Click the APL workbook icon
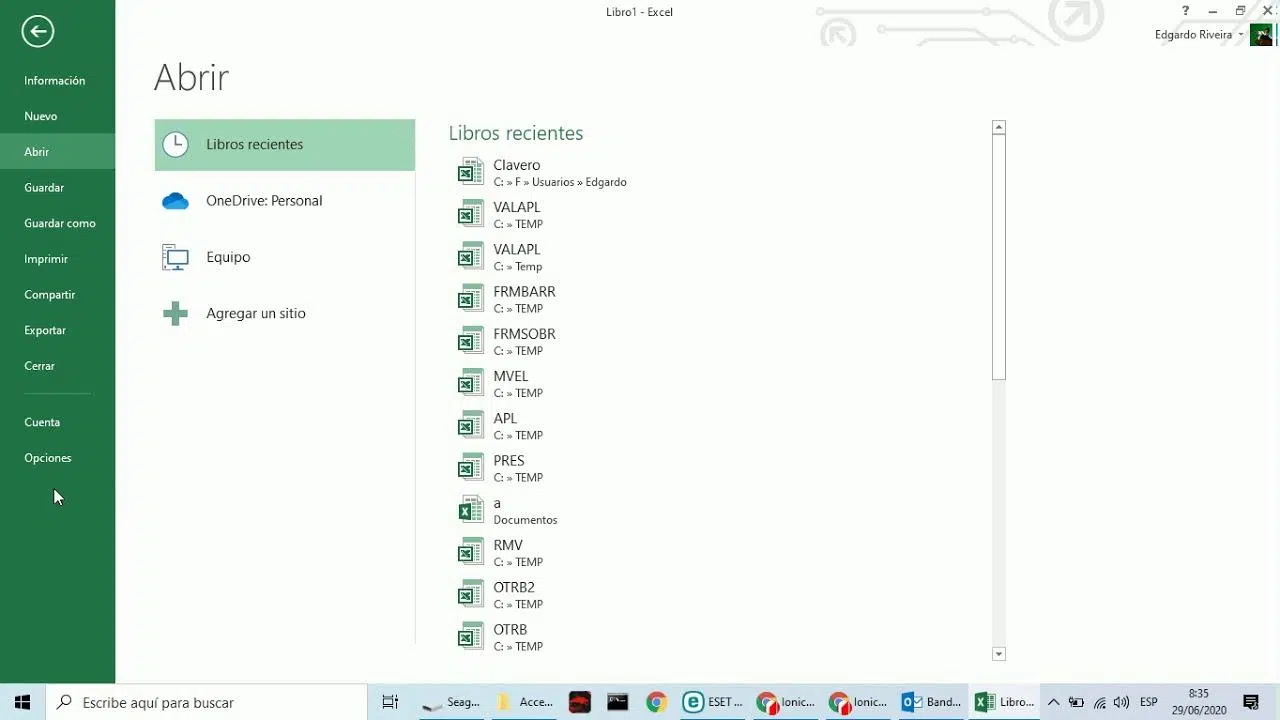1280x720 pixels. pyautogui.click(x=470, y=425)
